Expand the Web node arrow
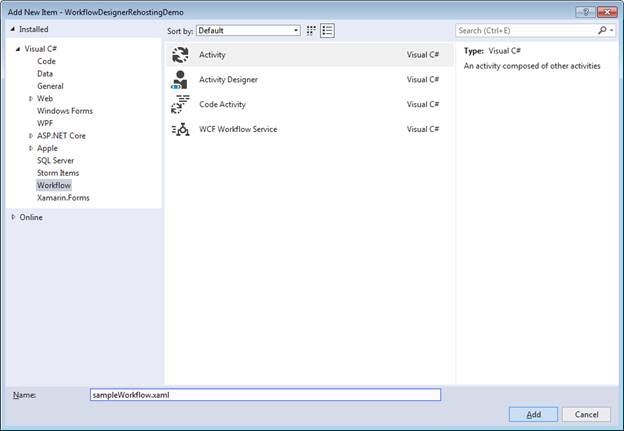Viewport: 624px width, 431px height. click(x=31, y=98)
